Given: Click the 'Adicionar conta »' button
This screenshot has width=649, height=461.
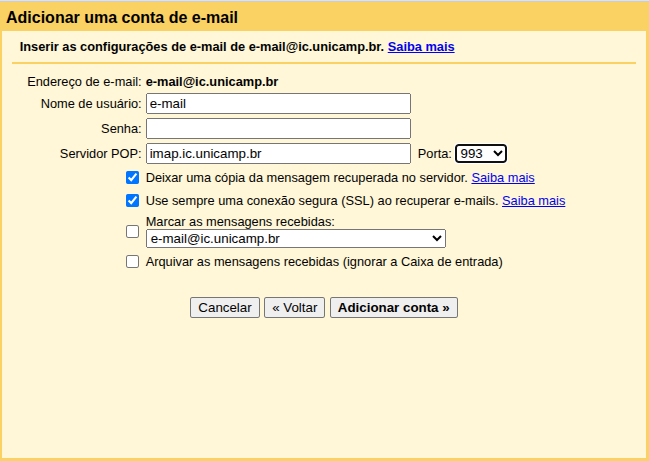Looking at the screenshot, I should (x=393, y=307).
